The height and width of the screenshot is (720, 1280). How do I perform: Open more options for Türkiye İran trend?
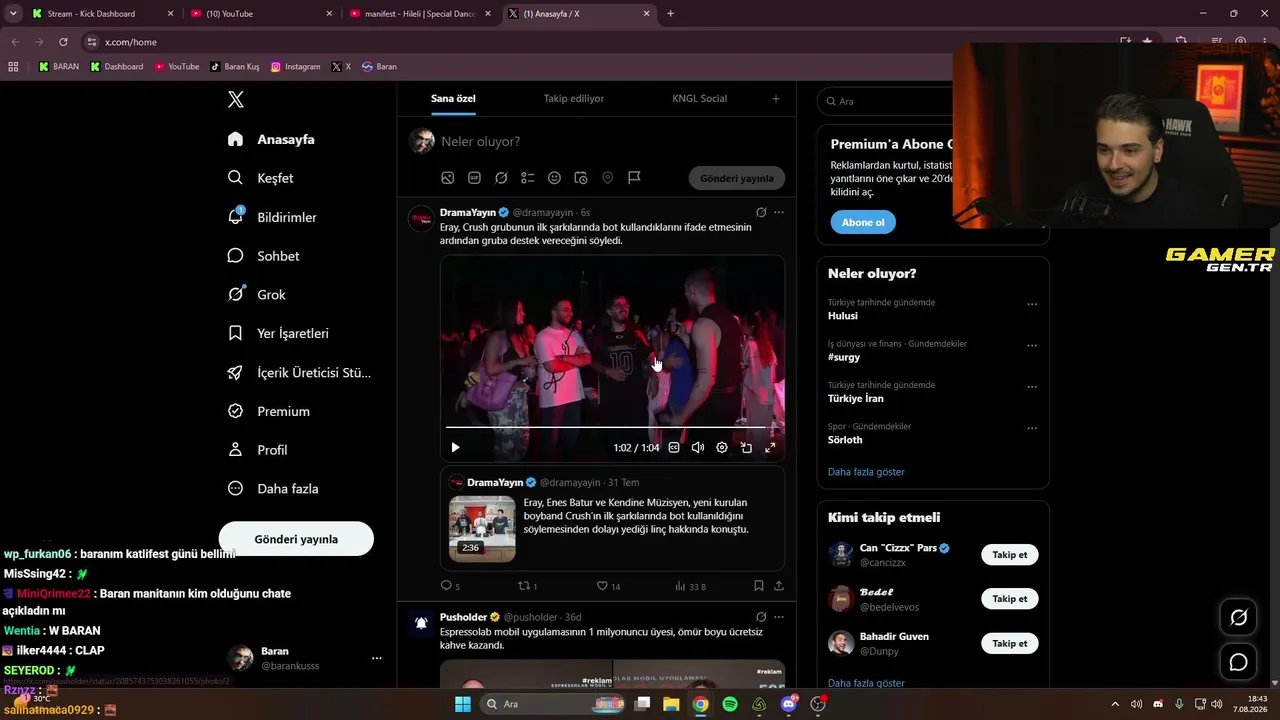(1032, 387)
